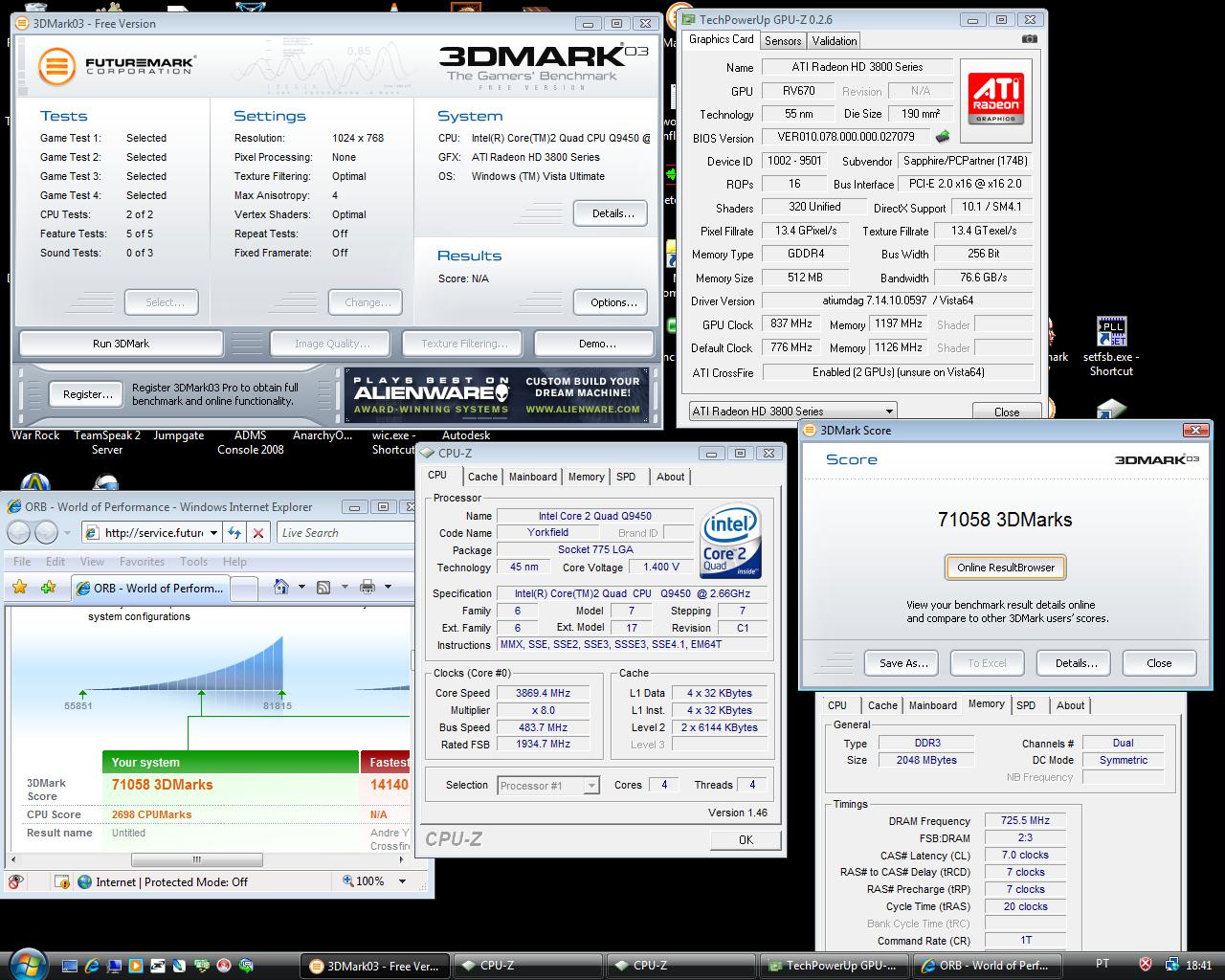Click the Run 3DMark button
The image size is (1225, 980).
(121, 344)
